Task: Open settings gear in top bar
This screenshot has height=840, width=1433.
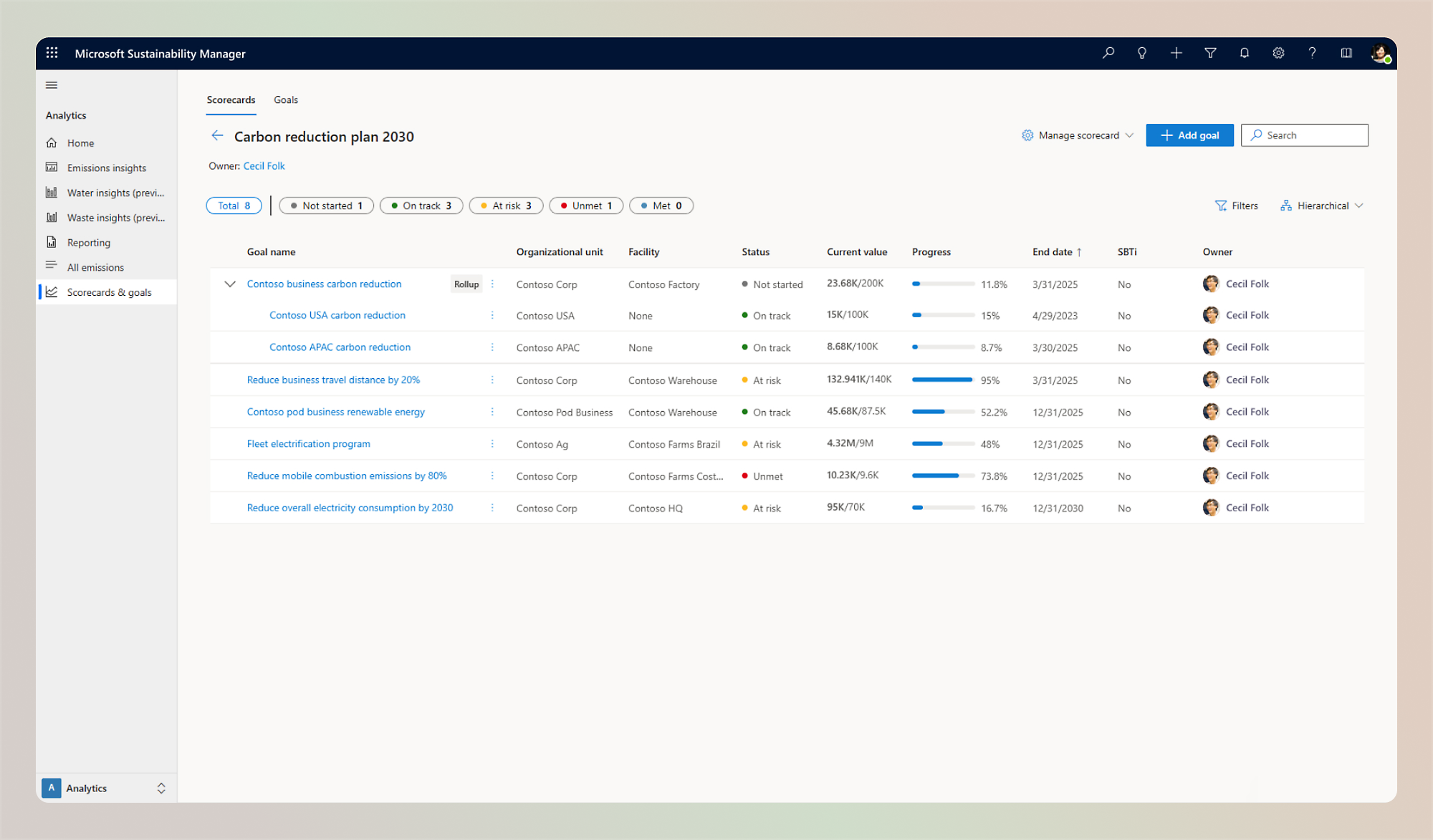Action: pos(1278,53)
